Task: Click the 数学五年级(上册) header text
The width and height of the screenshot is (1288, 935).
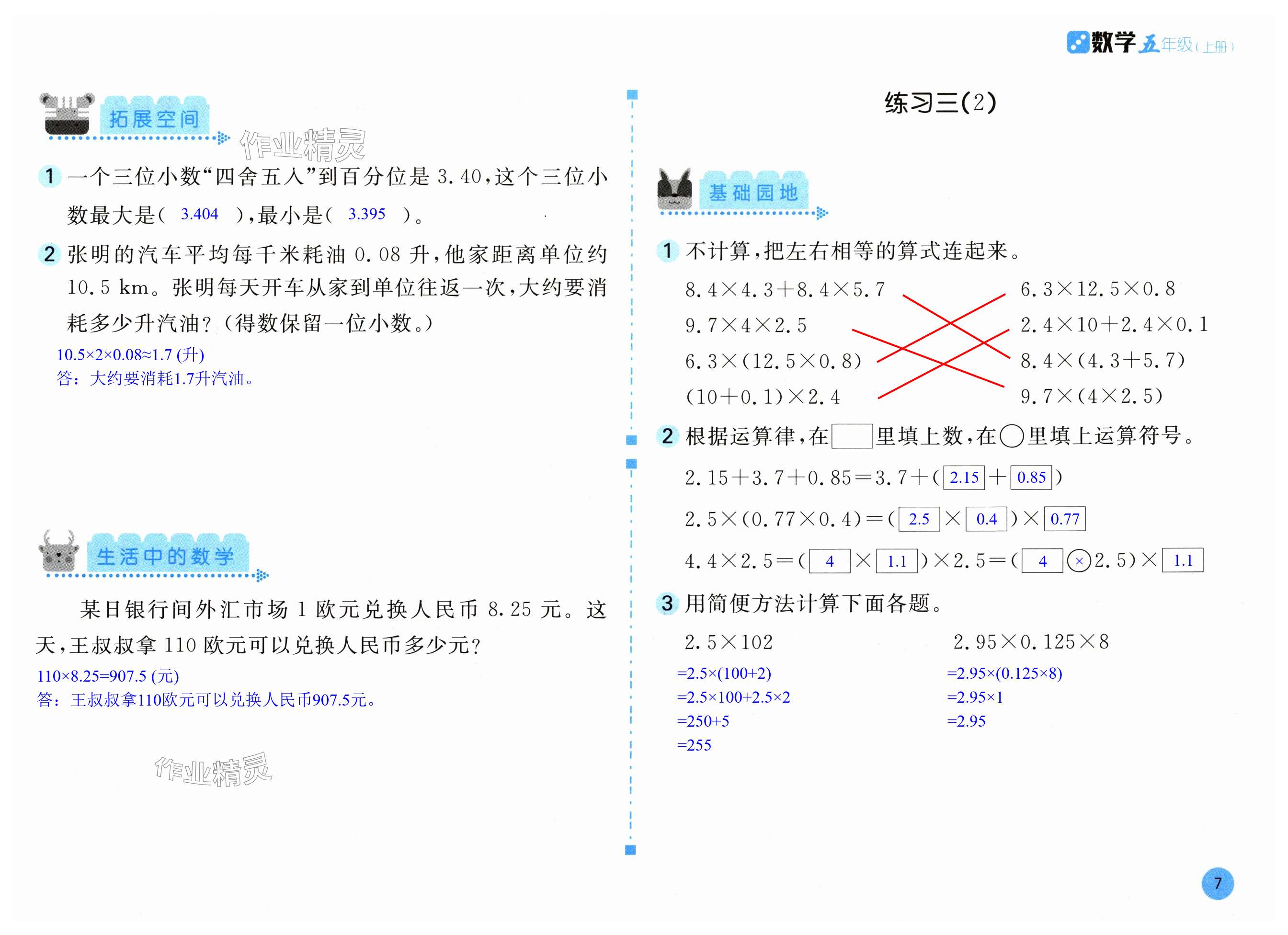Action: pyautogui.click(x=1162, y=43)
